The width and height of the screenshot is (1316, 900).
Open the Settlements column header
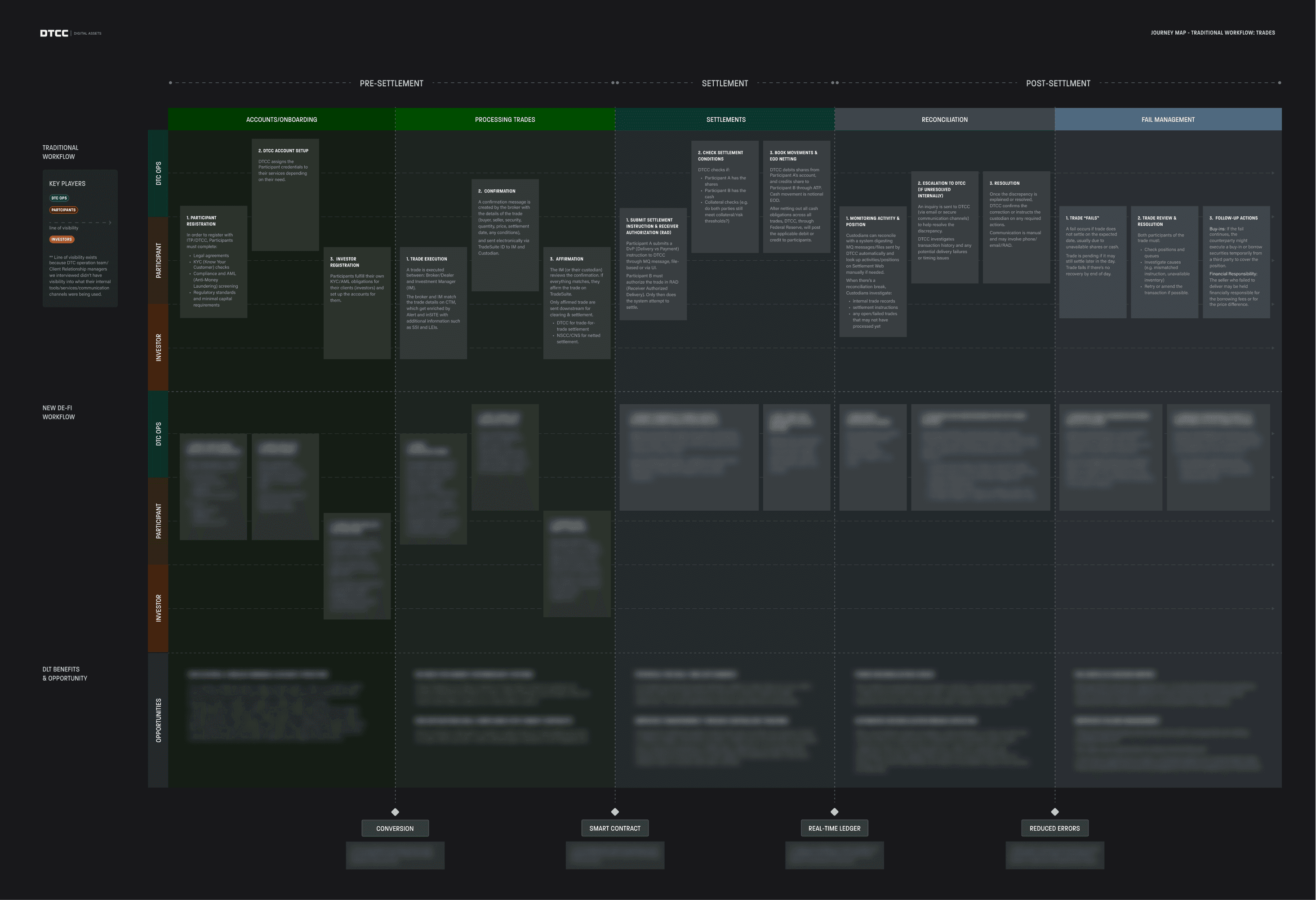725,120
